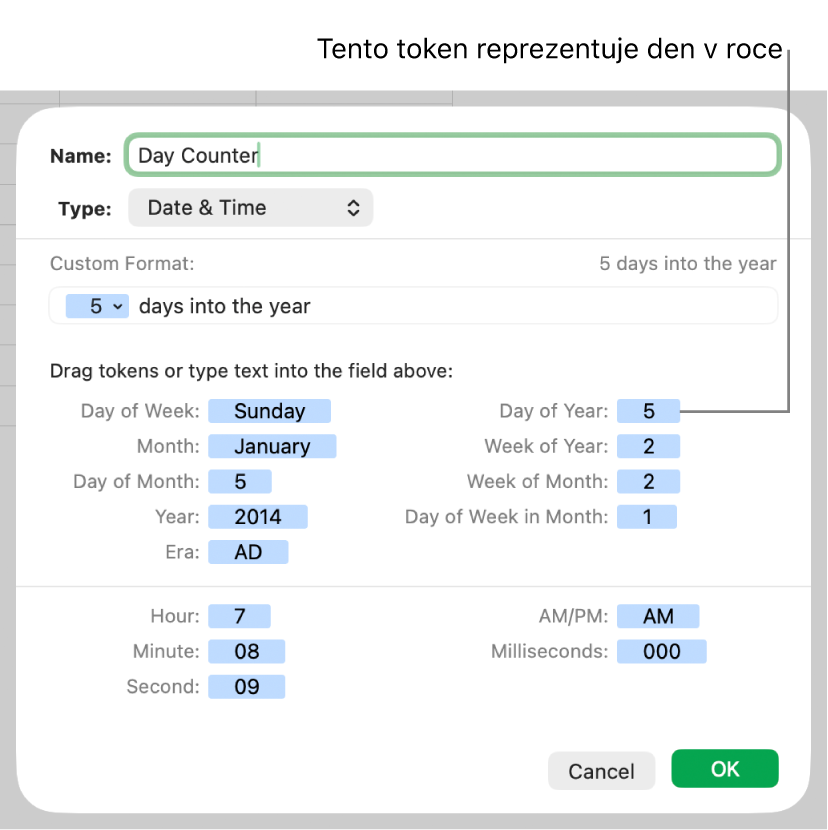
Task: Expand token options arrow in custom format
Action: tap(119, 307)
